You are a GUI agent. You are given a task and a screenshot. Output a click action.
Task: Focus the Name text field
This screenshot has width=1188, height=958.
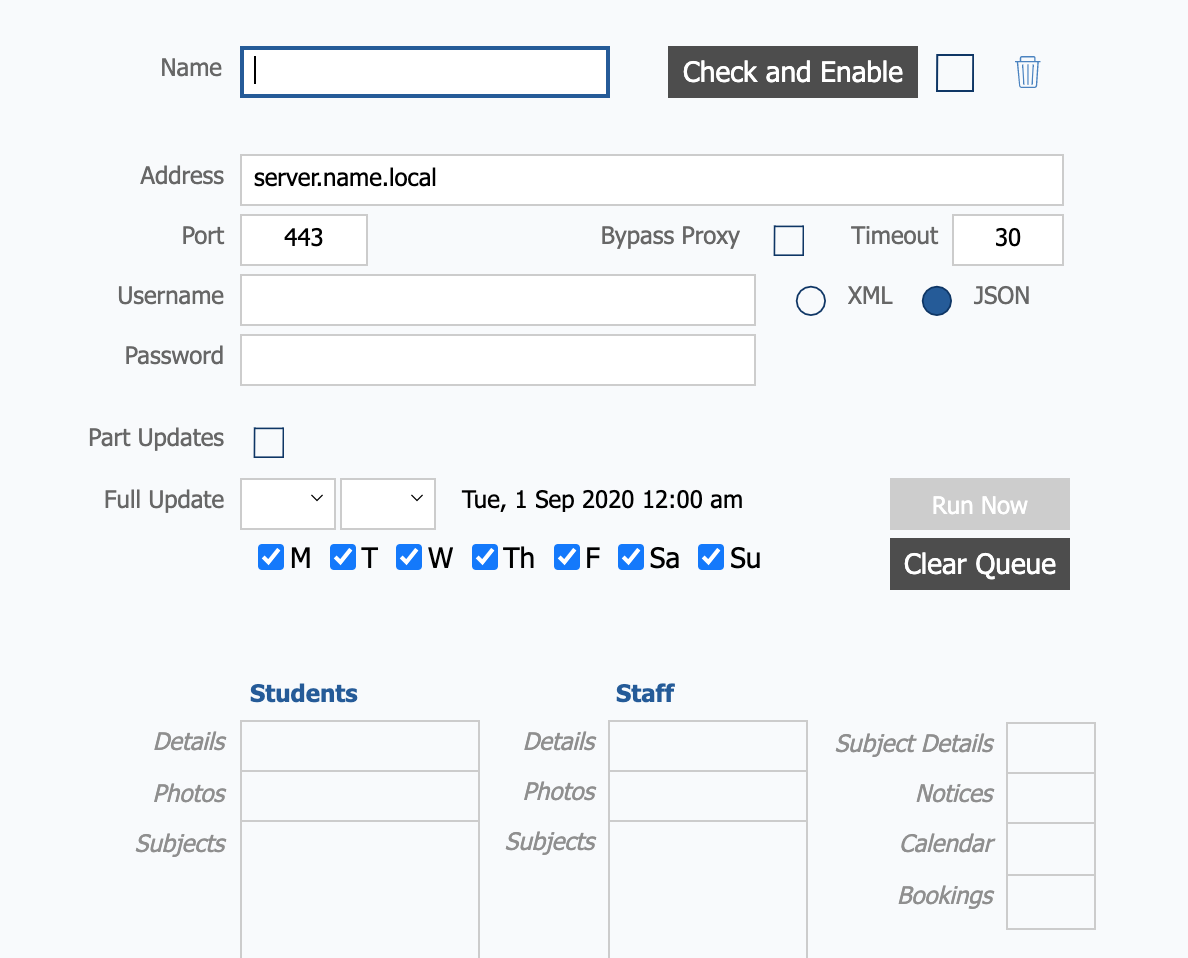[425, 73]
